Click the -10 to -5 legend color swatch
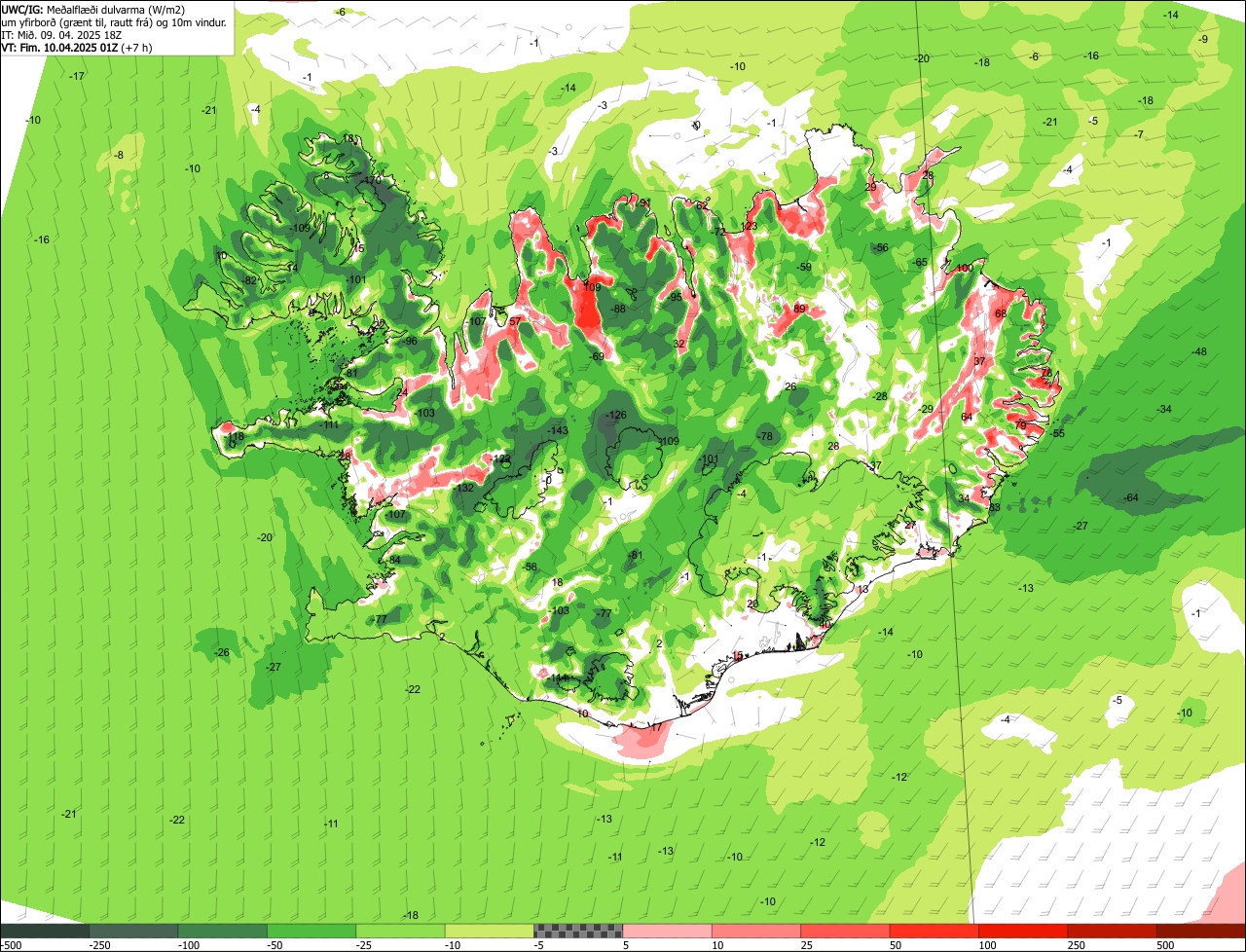The image size is (1246, 952). (490, 931)
